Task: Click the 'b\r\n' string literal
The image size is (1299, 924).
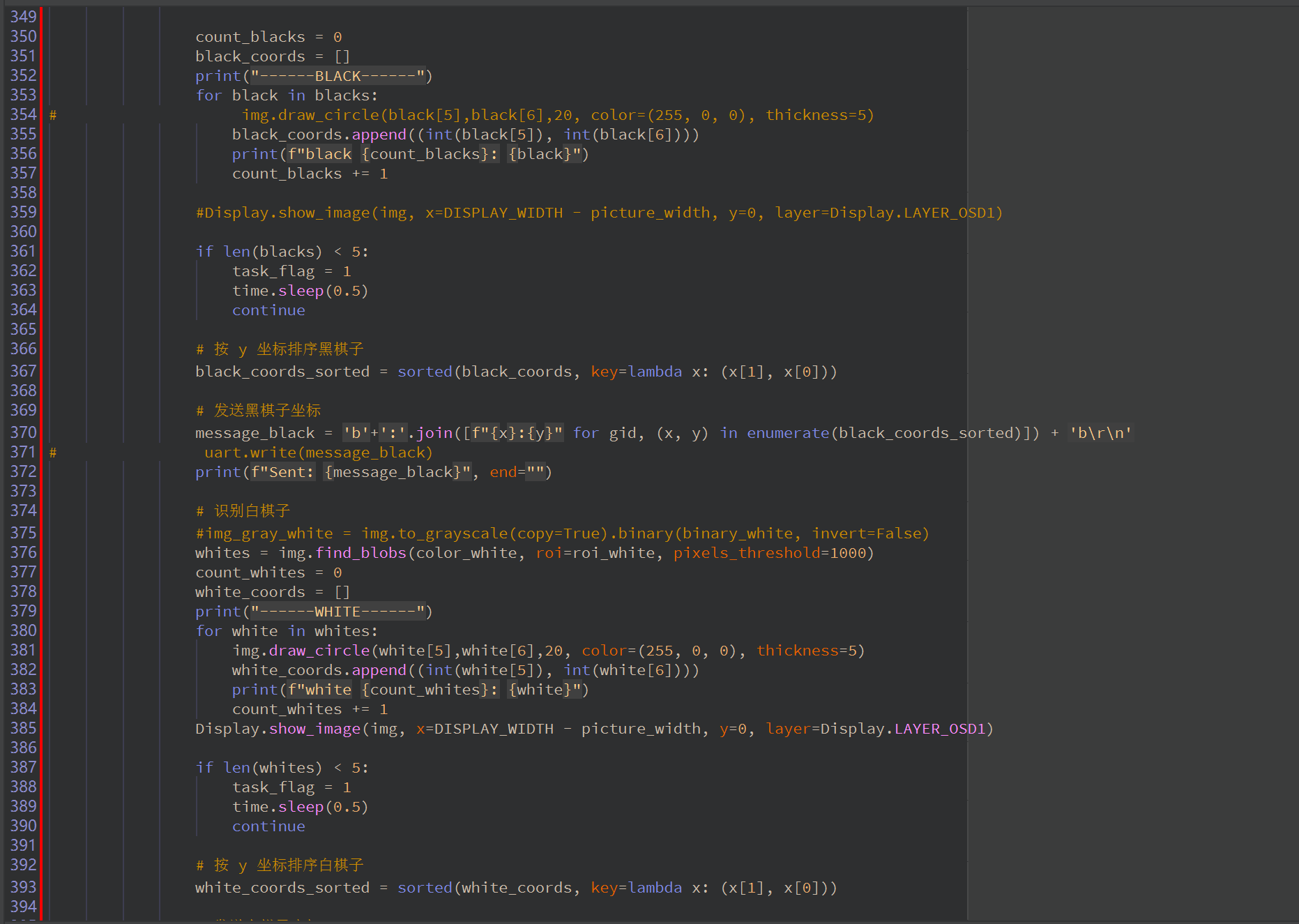Action: 1101,433
